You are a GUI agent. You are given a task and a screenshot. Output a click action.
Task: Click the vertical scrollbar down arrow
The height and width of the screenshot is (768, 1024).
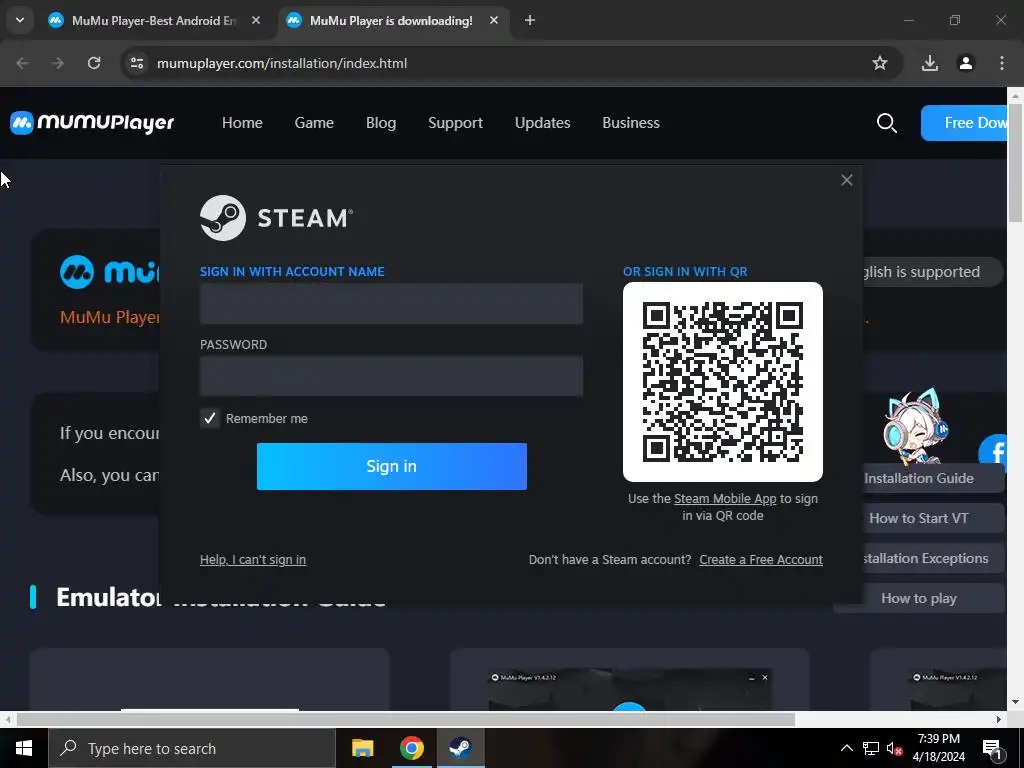click(x=1016, y=703)
